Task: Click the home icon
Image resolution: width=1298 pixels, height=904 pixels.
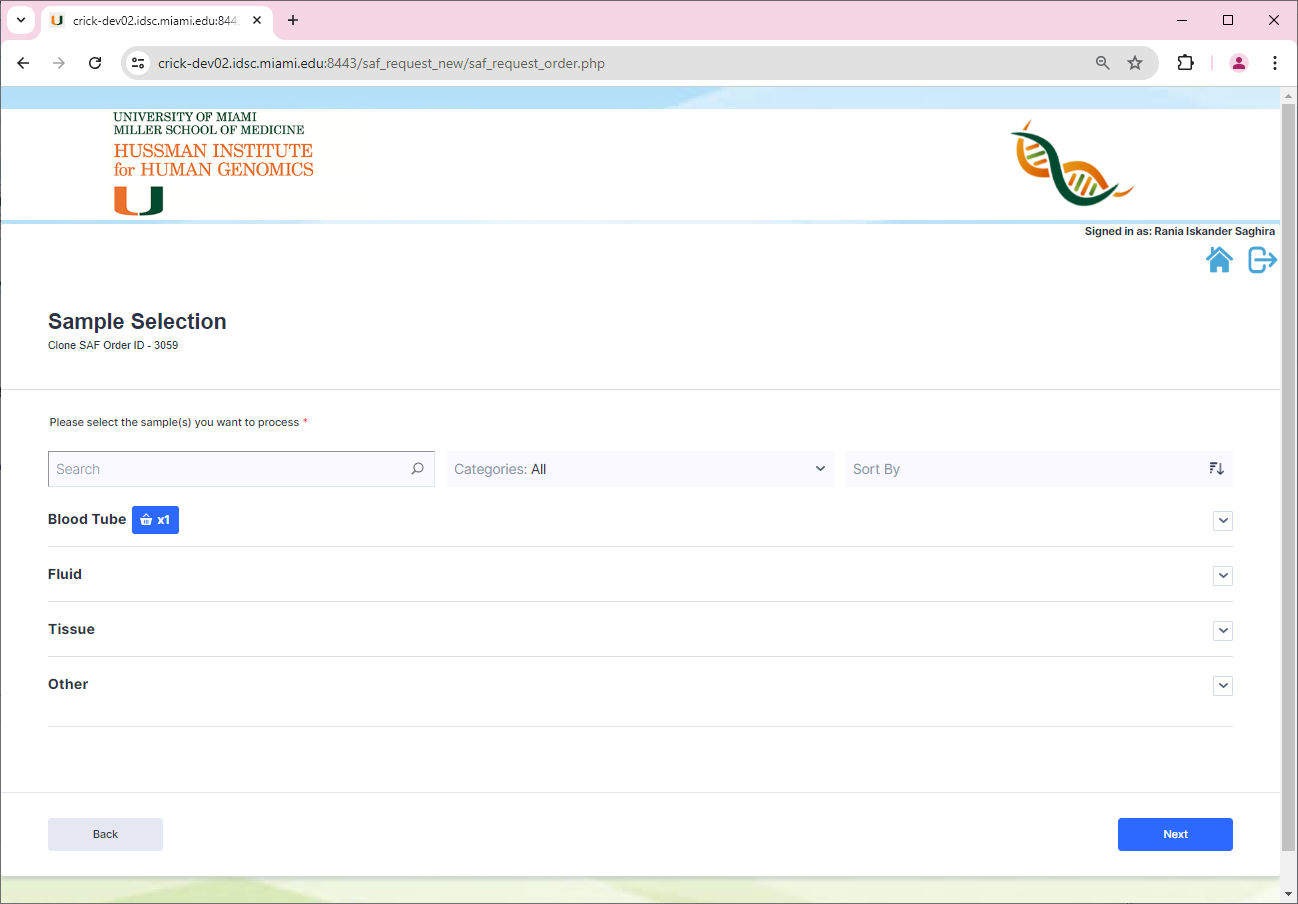Action: tap(1220, 259)
